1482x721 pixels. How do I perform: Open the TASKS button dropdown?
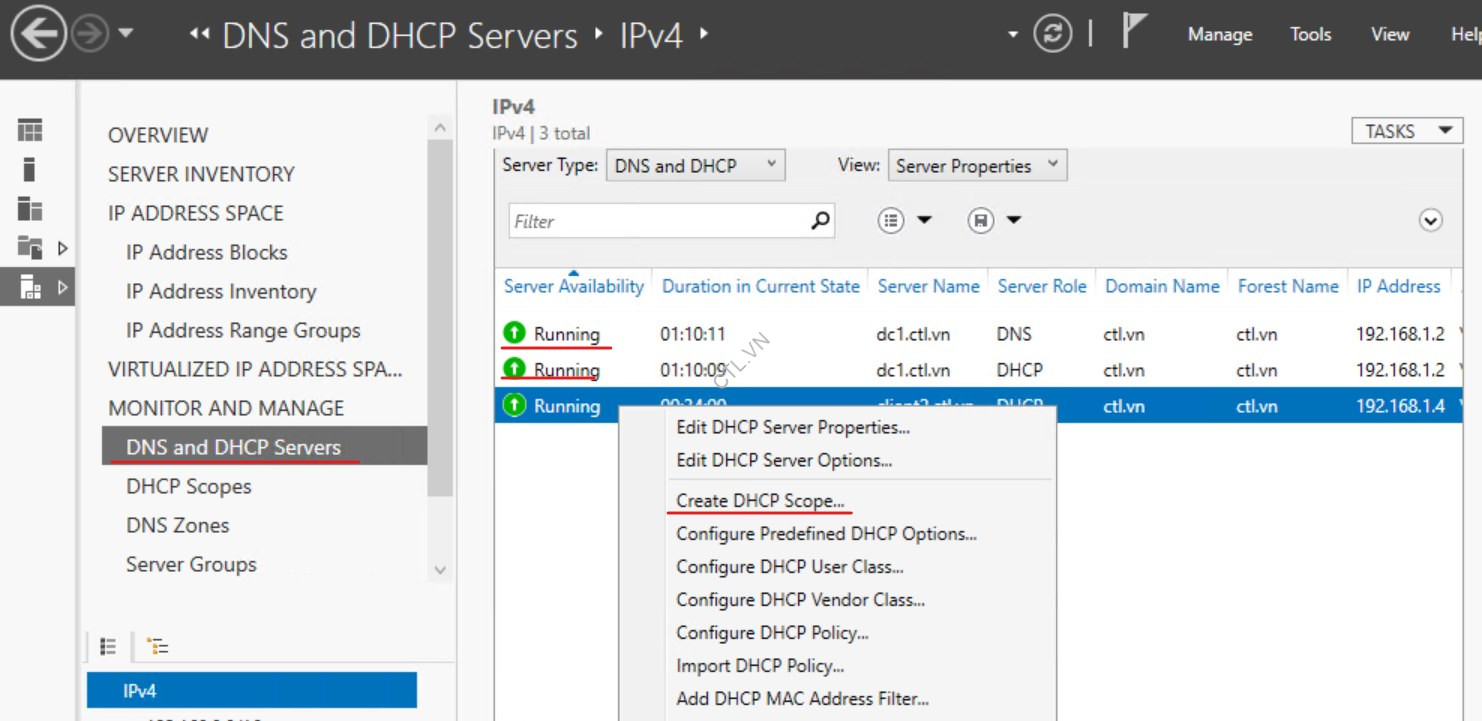[x=1406, y=130]
